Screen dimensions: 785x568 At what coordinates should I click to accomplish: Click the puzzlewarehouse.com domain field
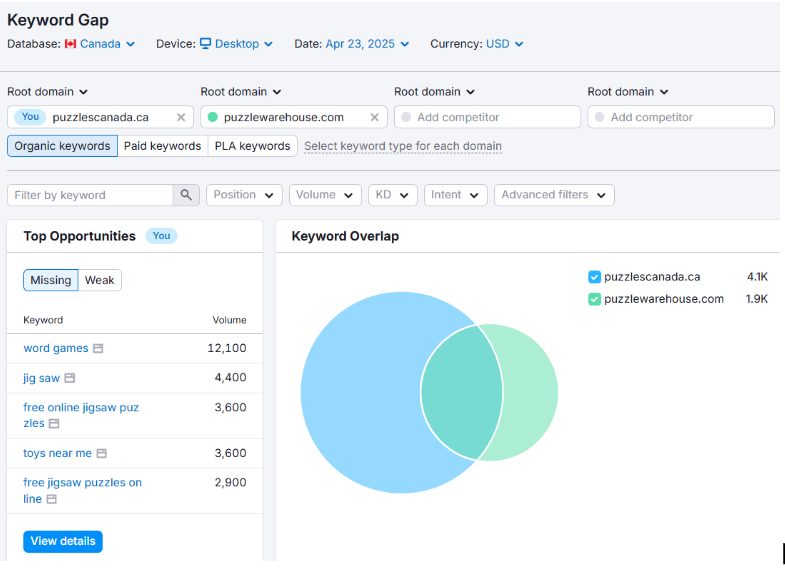pyautogui.click(x=294, y=117)
